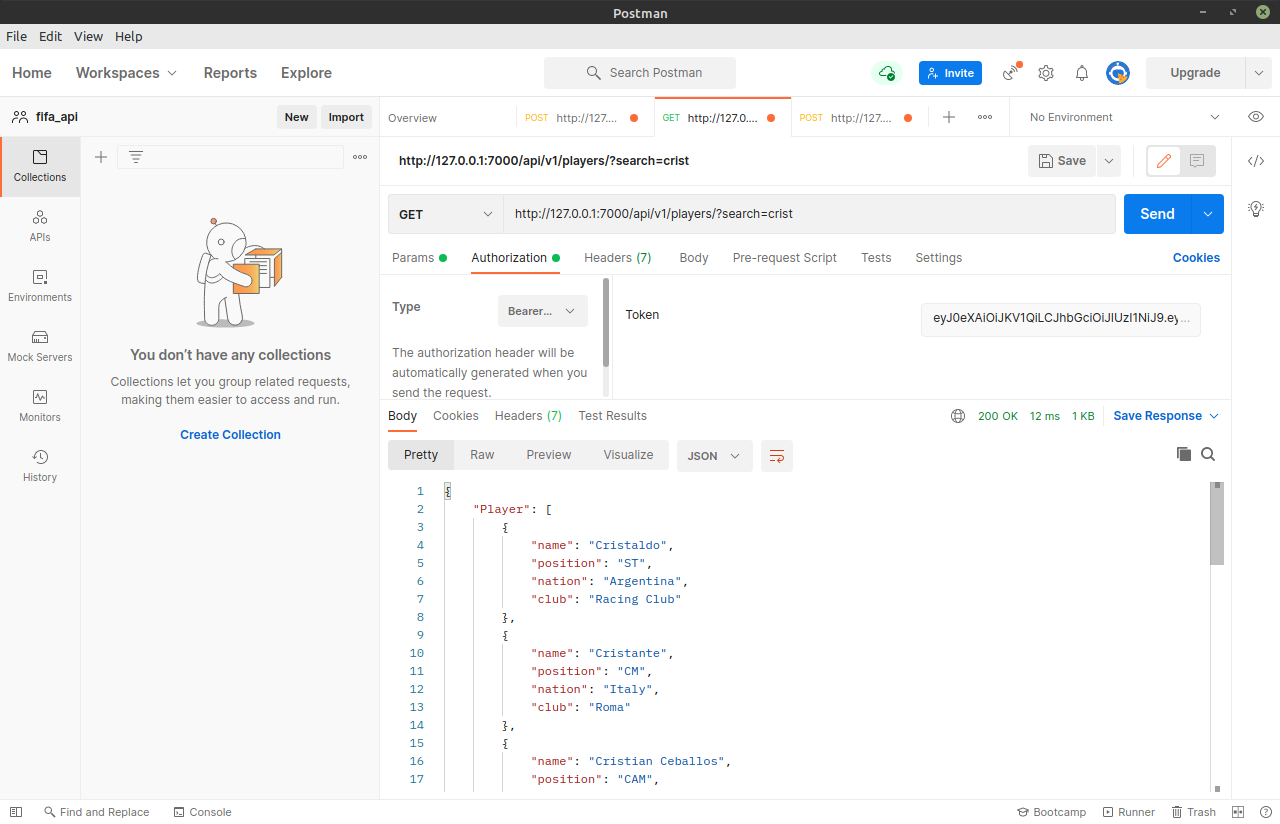Toggle the sidebar icon in status bar

[16, 812]
